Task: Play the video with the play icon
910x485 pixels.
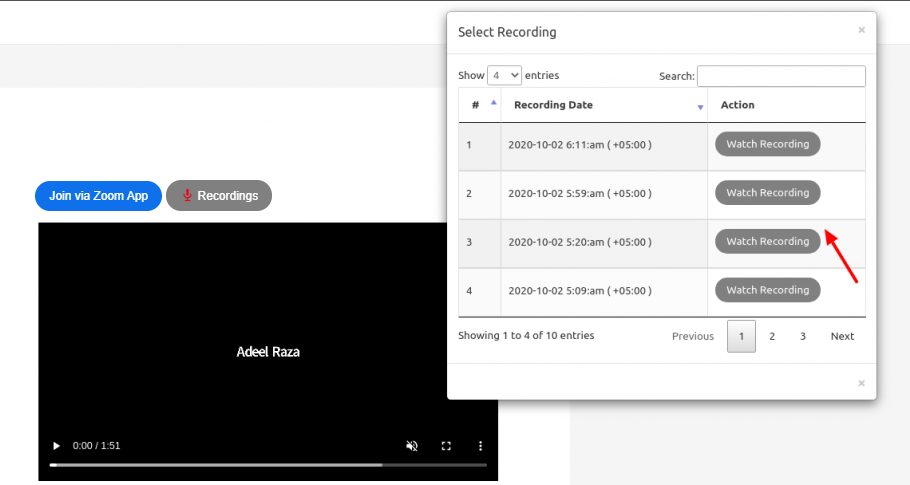Action: pyautogui.click(x=56, y=446)
